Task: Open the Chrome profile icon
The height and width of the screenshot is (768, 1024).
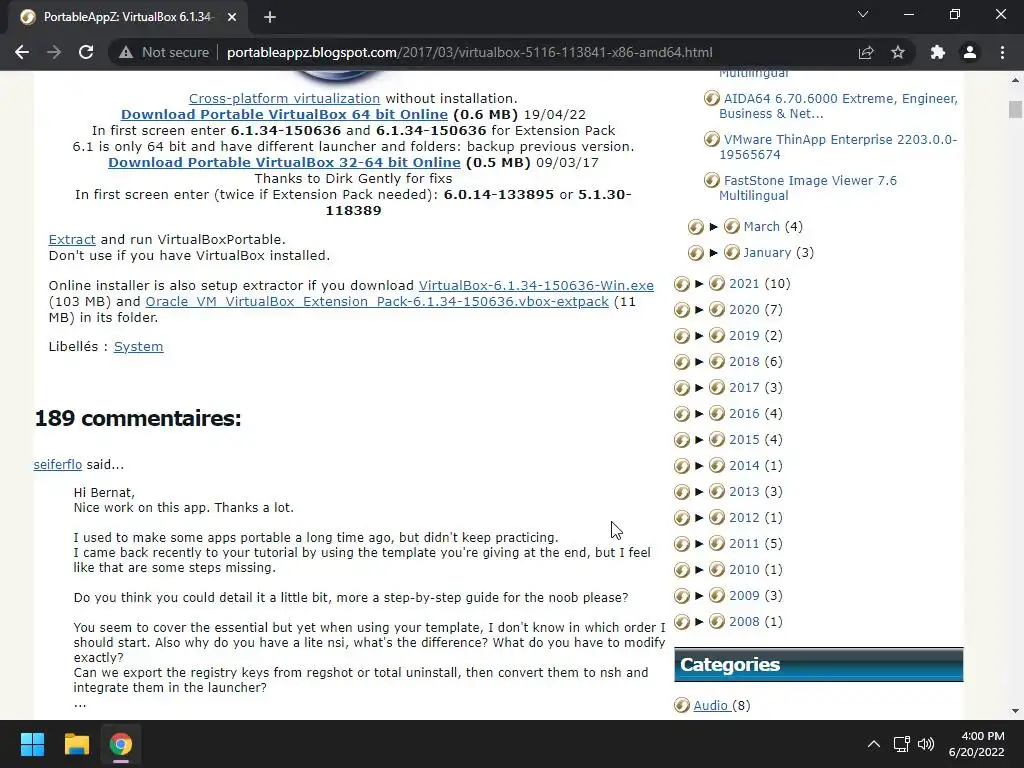Action: (x=970, y=52)
